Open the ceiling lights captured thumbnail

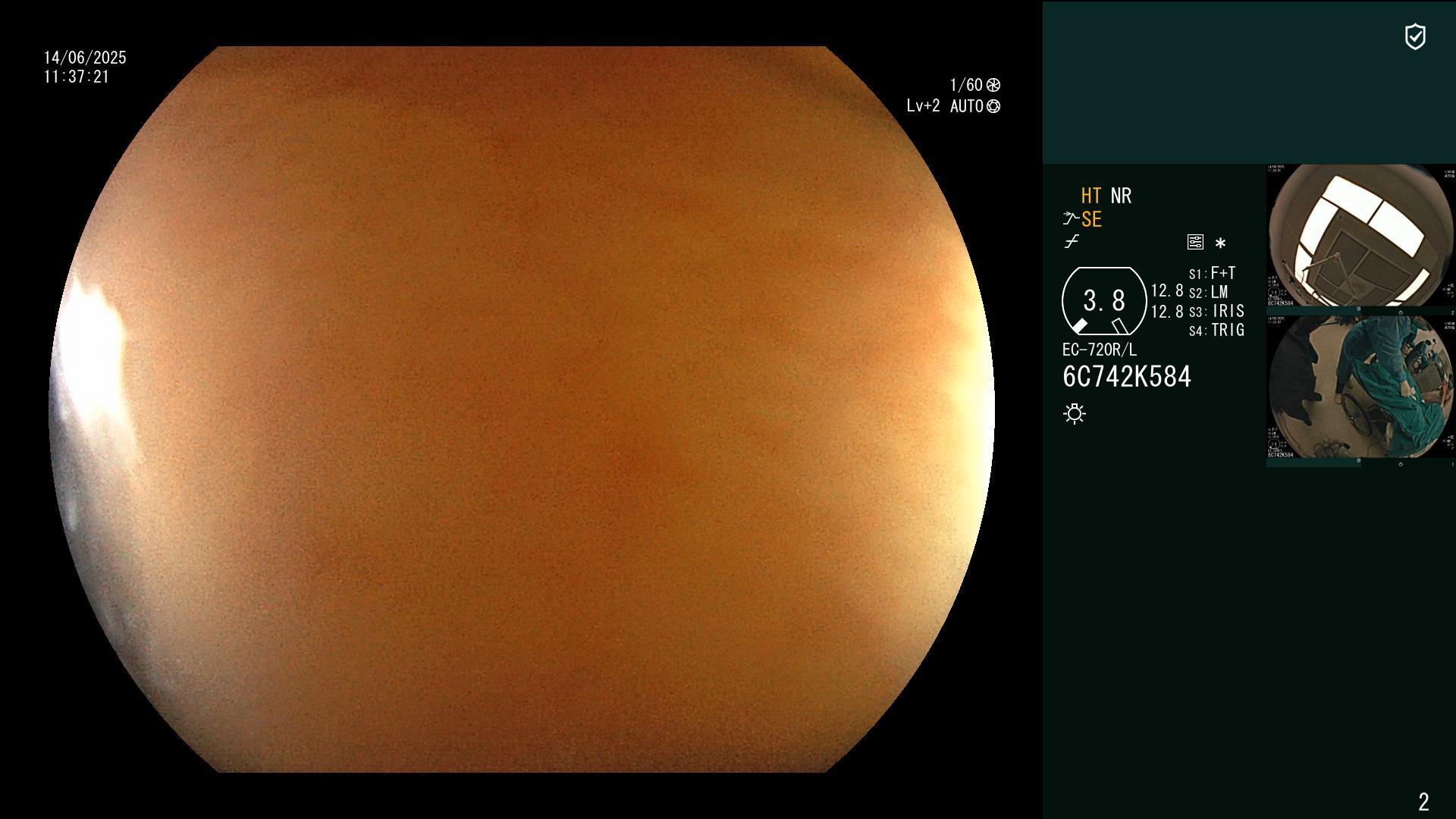pos(1360,239)
